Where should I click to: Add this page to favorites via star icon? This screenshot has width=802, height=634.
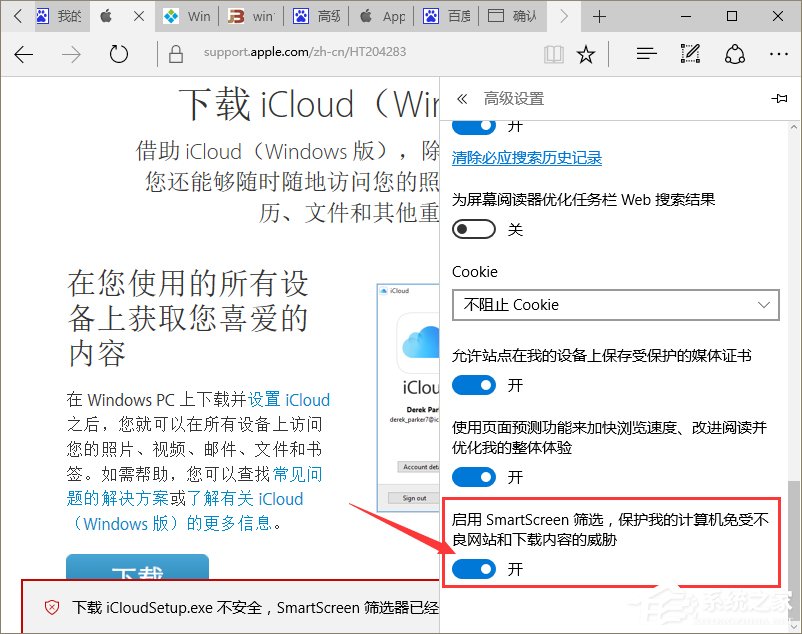click(587, 56)
